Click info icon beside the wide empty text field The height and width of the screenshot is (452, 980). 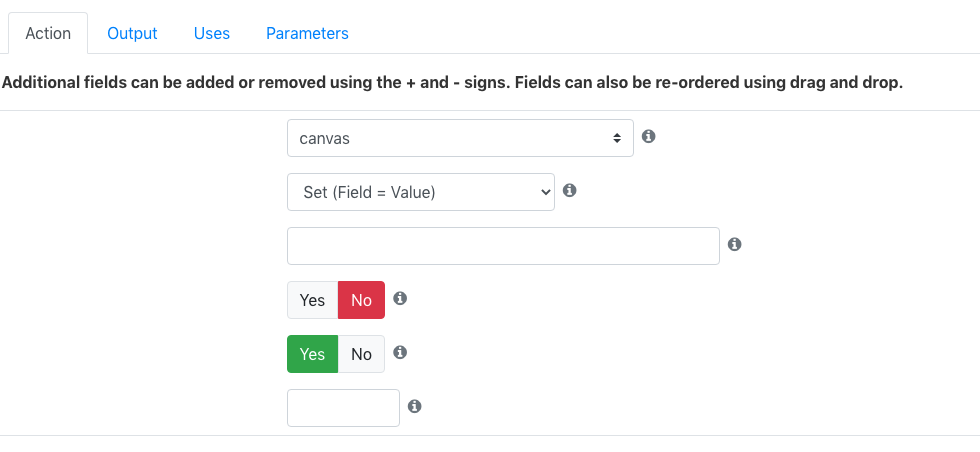click(735, 244)
